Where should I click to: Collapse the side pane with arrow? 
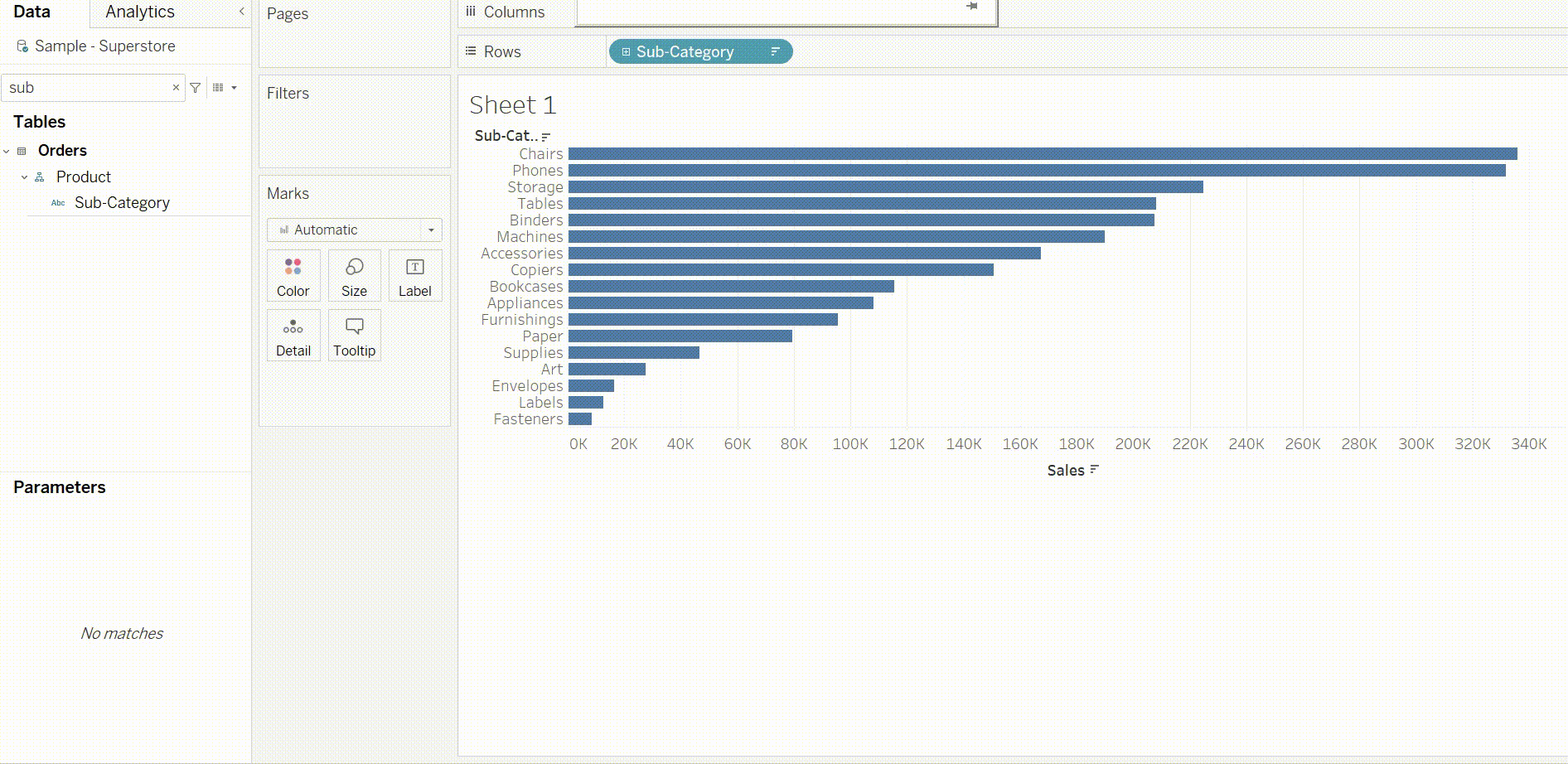[241, 12]
